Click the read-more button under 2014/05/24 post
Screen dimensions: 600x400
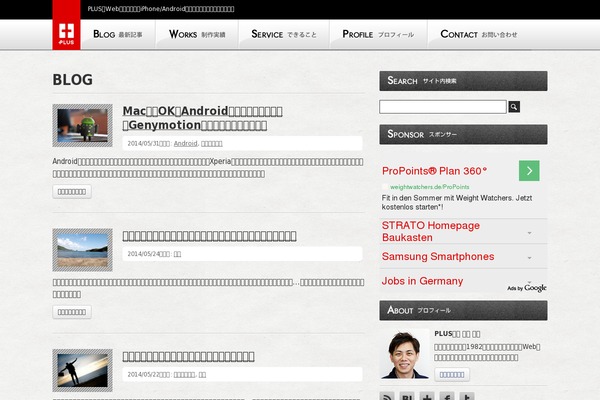point(72,312)
